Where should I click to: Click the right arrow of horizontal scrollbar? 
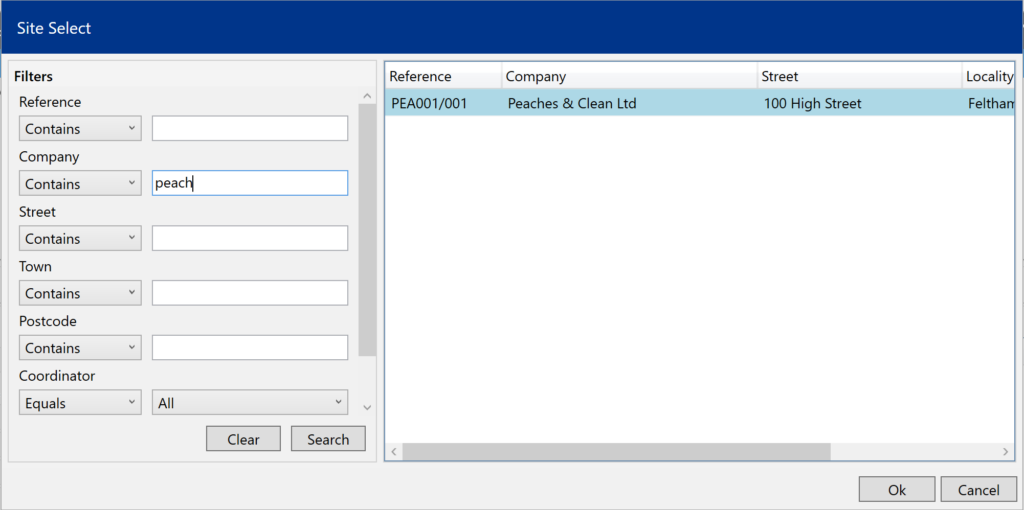click(1006, 452)
